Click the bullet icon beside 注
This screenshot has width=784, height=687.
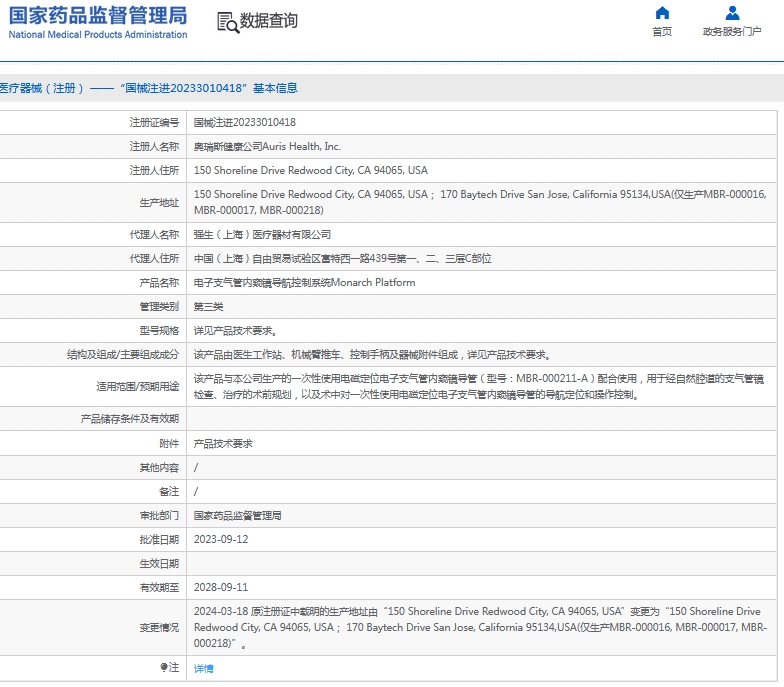[x=164, y=667]
